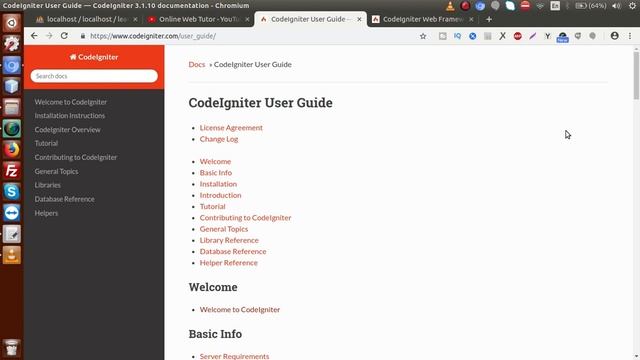Click the Introduction link
The height and width of the screenshot is (360, 640).
coord(220,195)
